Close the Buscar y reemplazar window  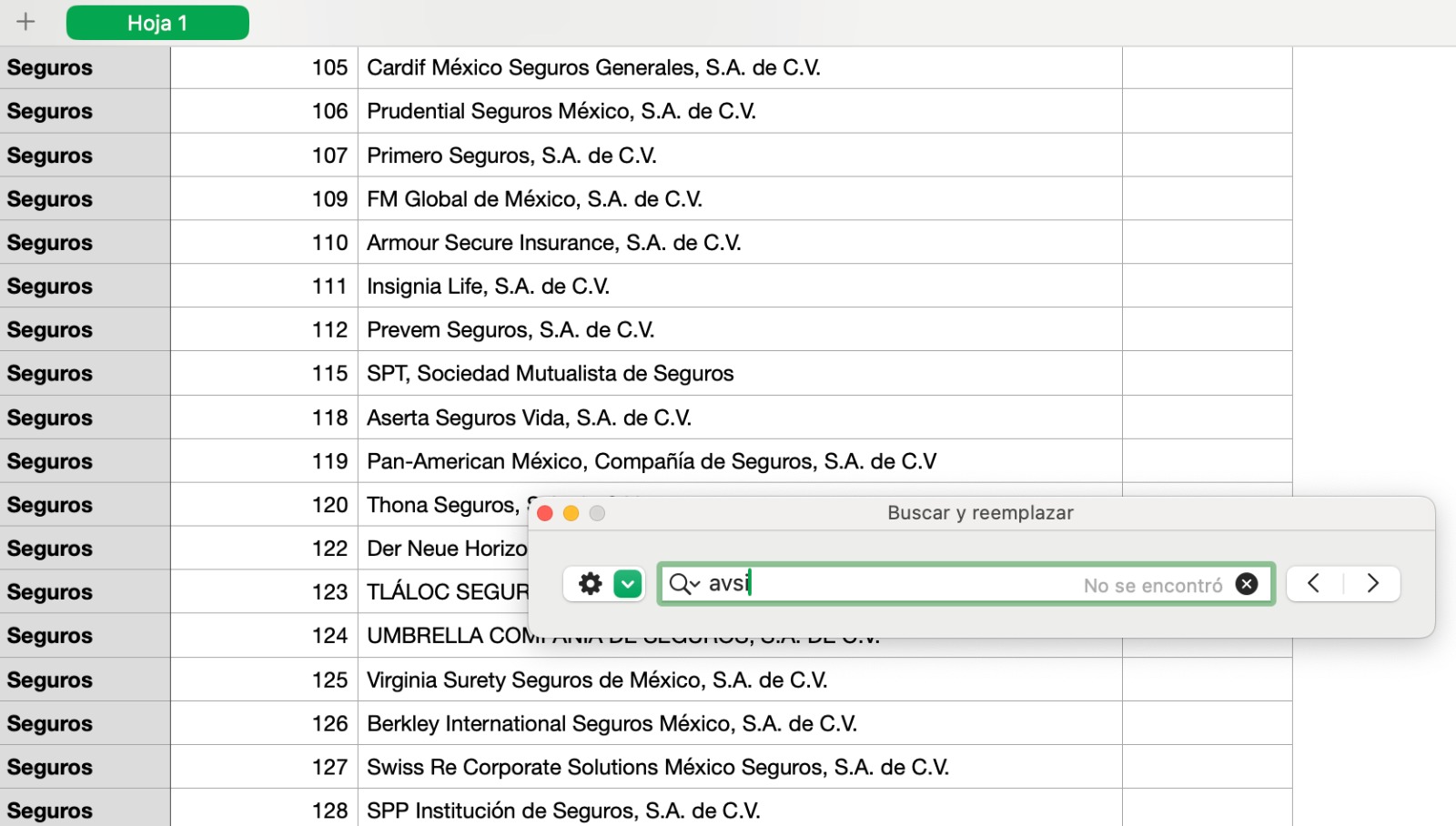click(x=546, y=513)
